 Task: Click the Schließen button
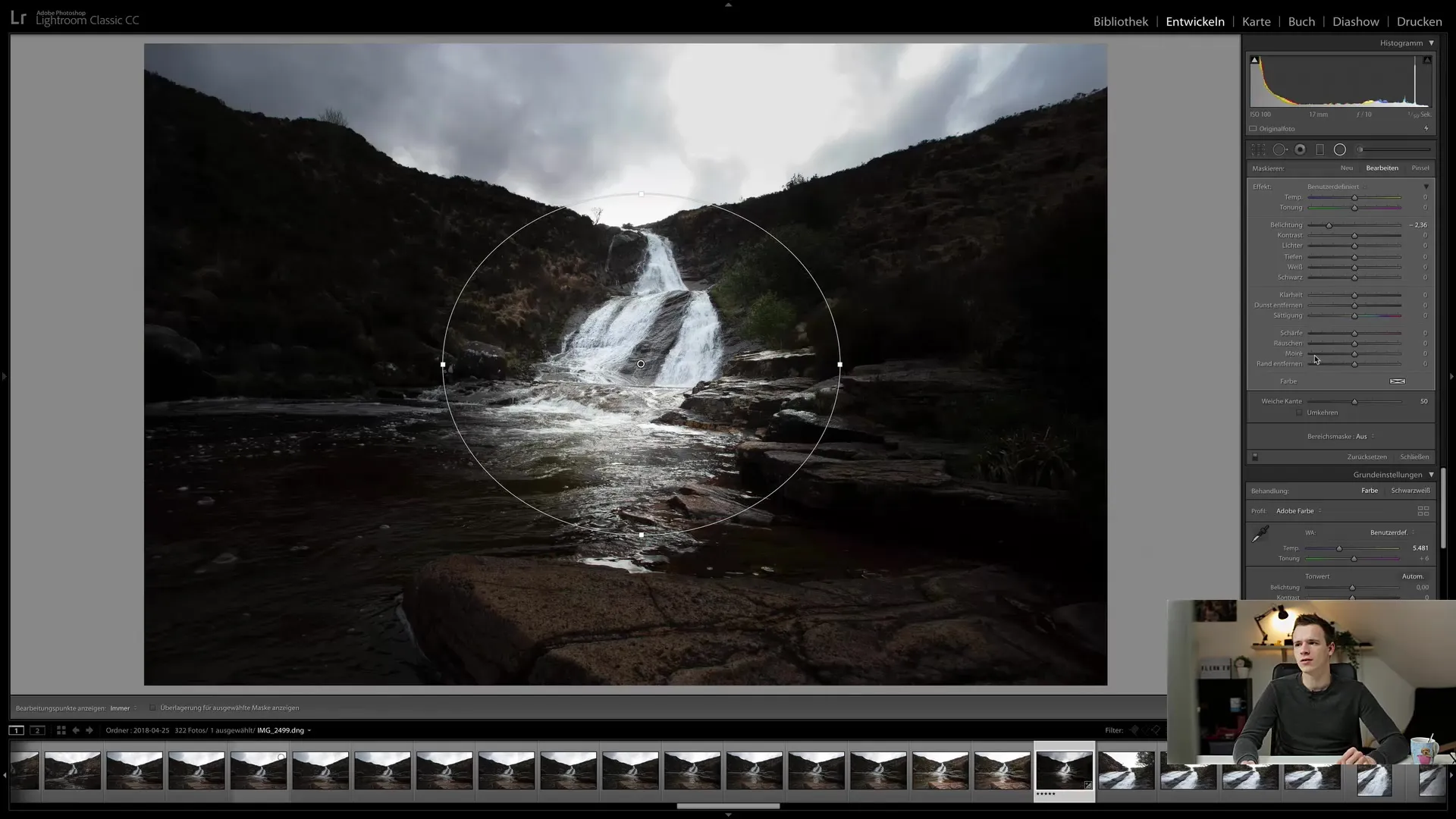(x=1414, y=457)
